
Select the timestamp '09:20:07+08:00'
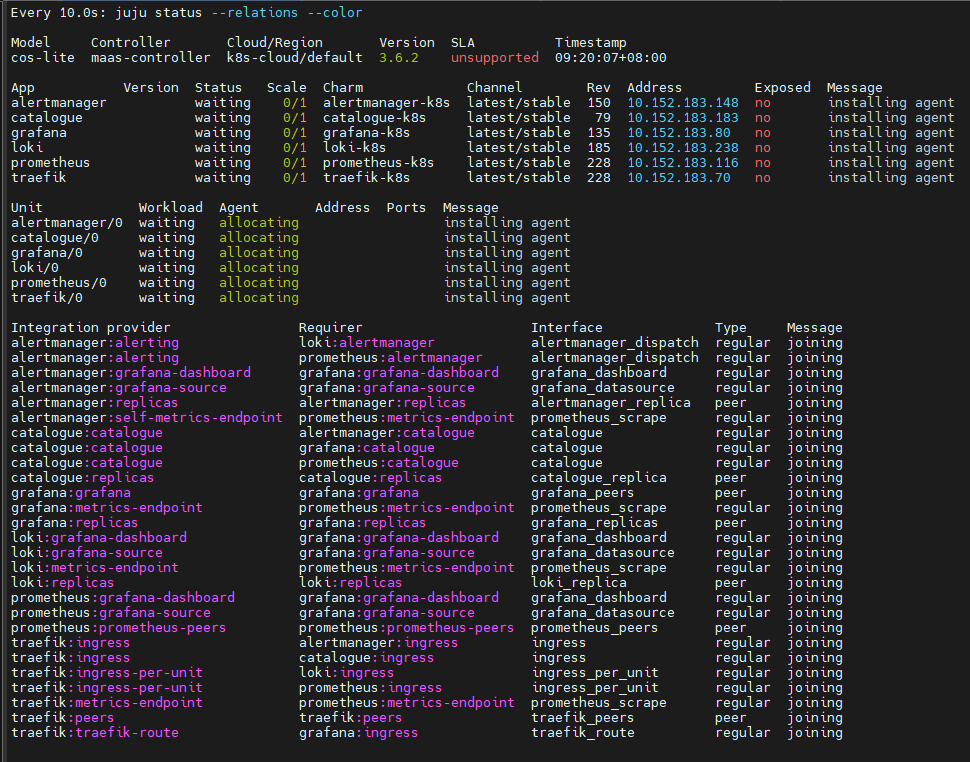pos(611,58)
